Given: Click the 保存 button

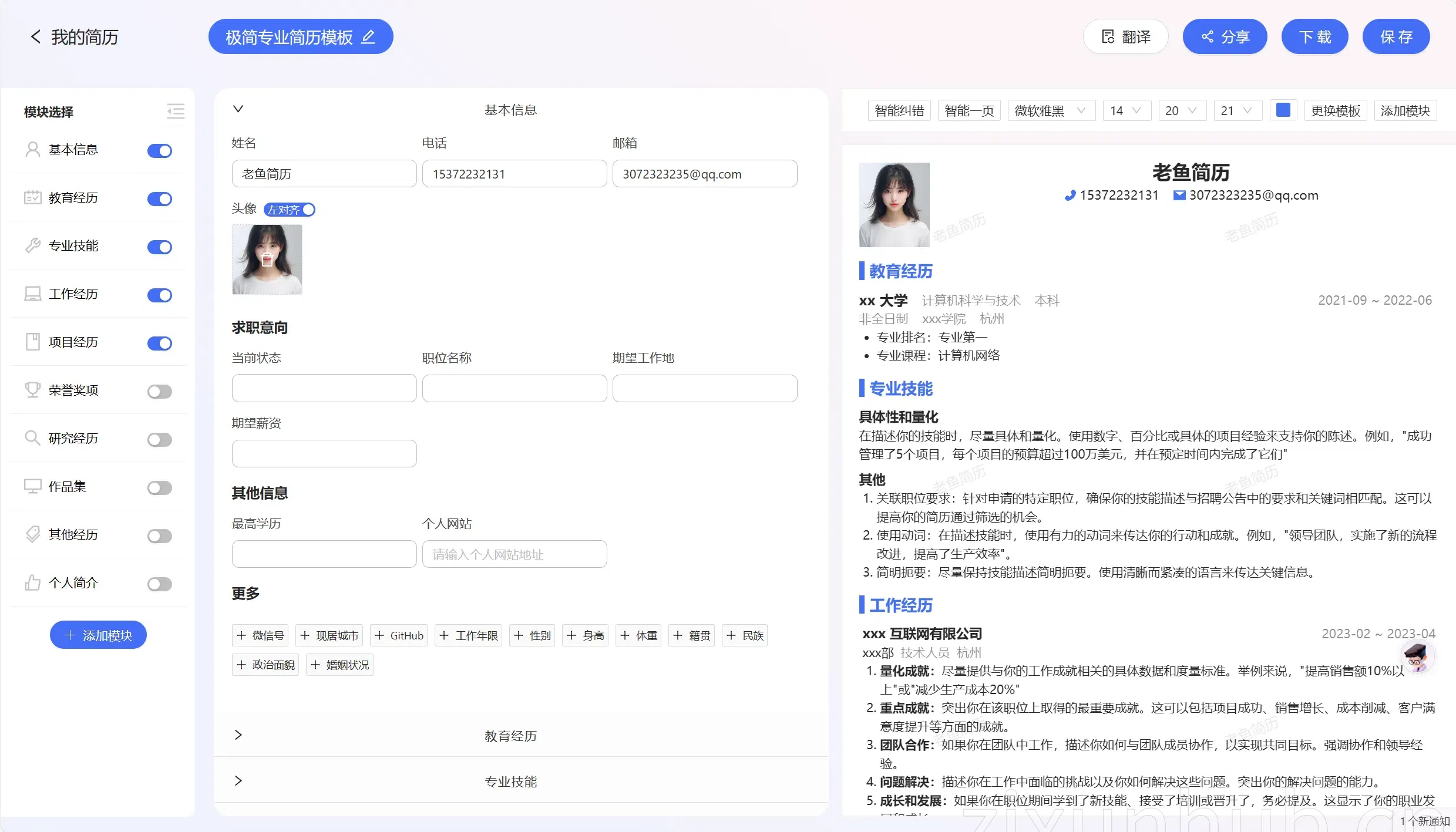Looking at the screenshot, I should [1396, 37].
